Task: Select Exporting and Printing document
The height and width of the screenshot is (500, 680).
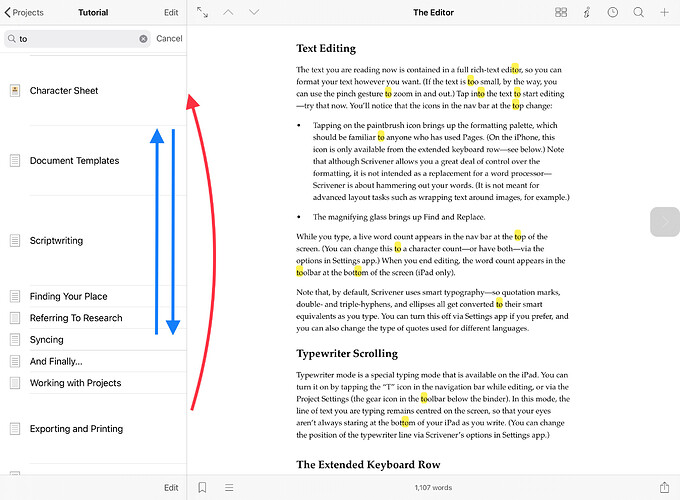Action: tap(93, 429)
